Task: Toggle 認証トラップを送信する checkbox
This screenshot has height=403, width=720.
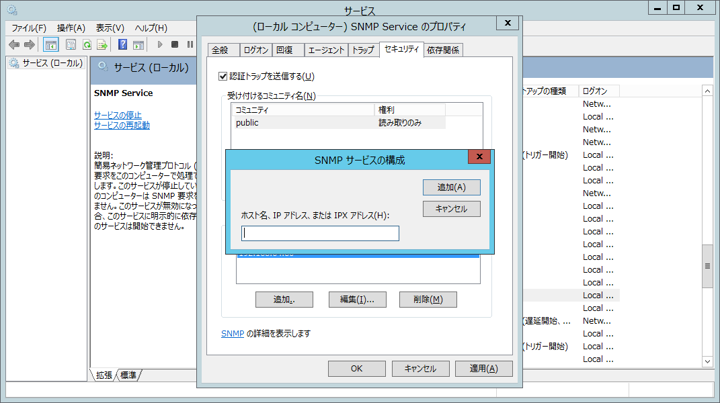Action: (x=223, y=76)
